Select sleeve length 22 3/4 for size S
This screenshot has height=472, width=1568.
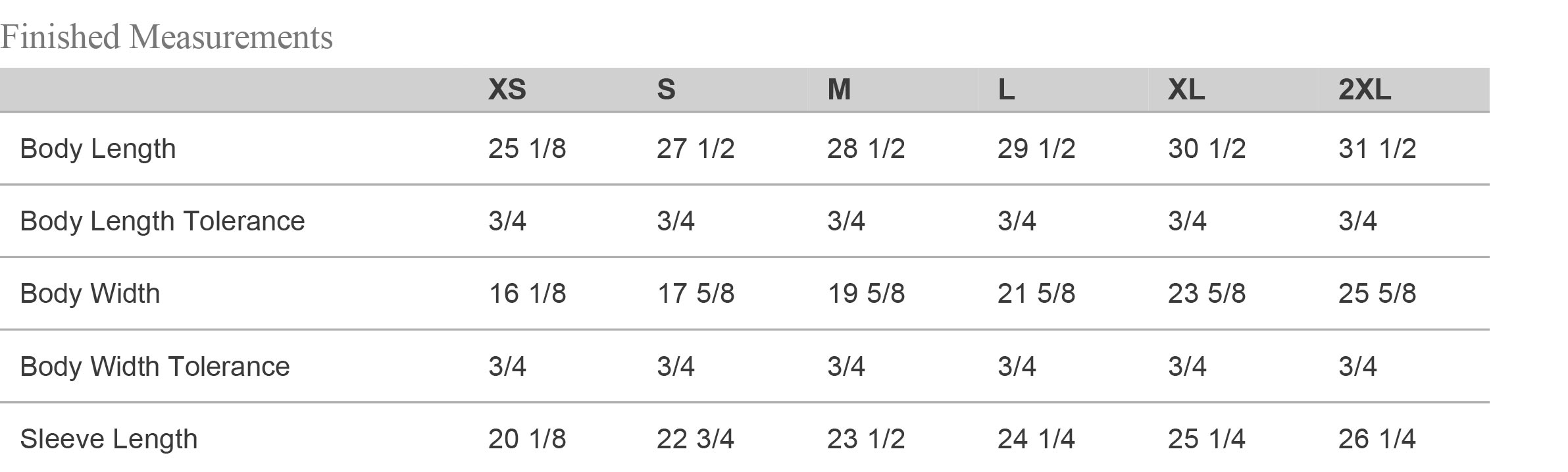[695, 439]
